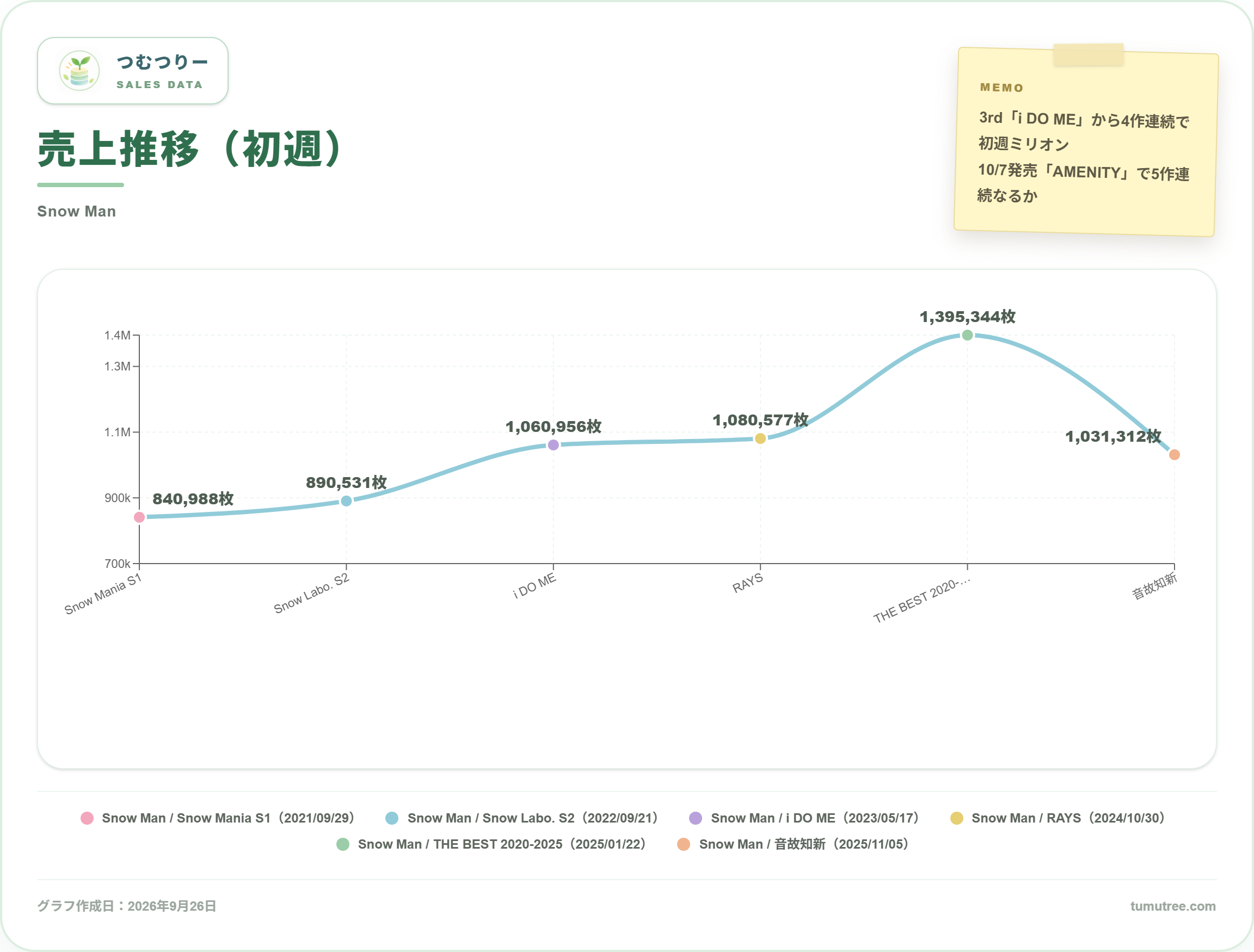This screenshot has width=1254, height=952.
Task: Click the THE BEST 2020-… x-axis label
Action: click(x=922, y=599)
